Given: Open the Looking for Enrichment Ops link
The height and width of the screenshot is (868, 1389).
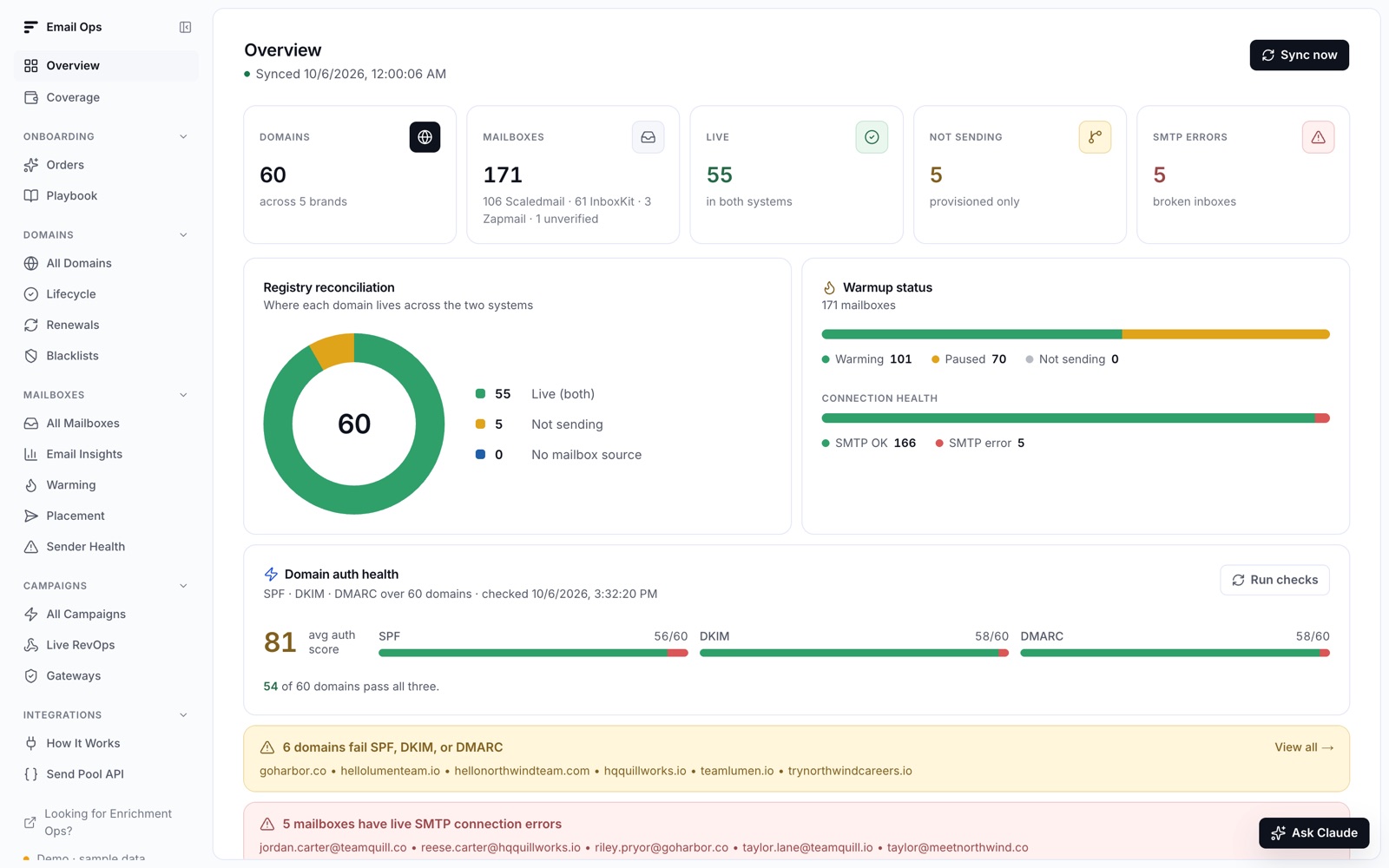Looking at the screenshot, I should 106,822.
